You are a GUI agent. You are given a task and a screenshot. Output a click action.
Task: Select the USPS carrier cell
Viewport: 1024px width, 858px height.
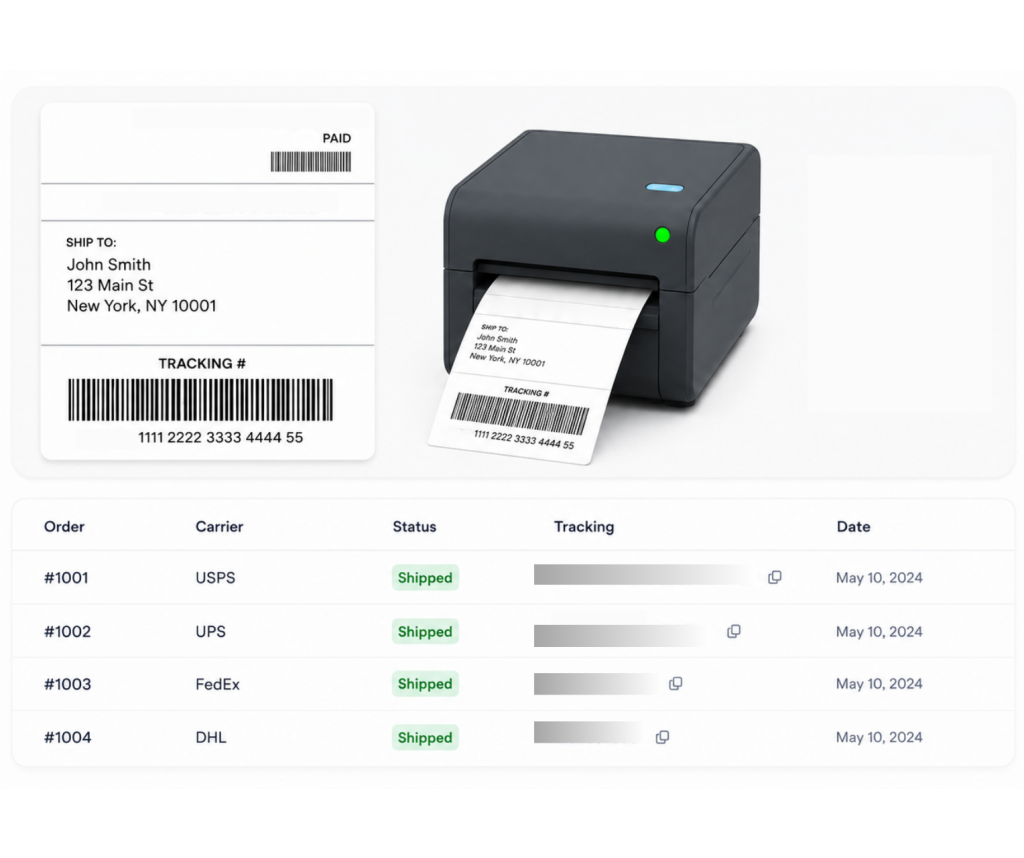[216, 578]
